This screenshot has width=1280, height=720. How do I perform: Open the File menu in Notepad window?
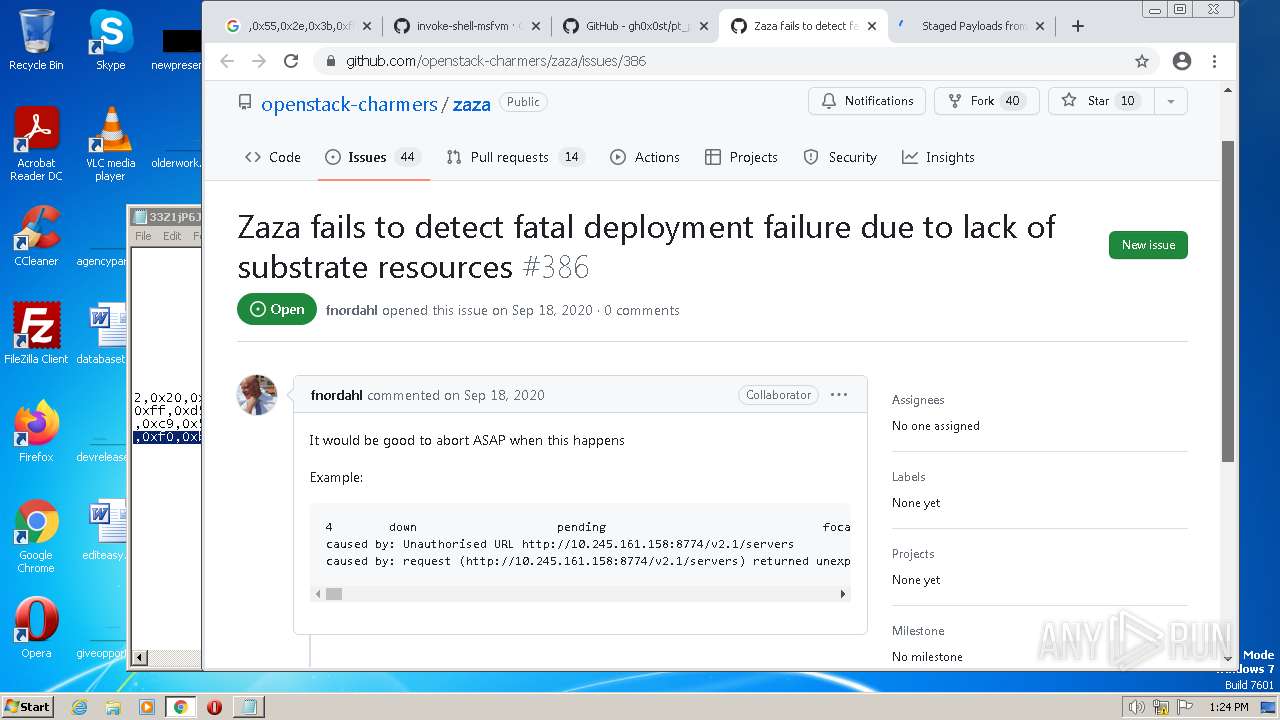143,236
